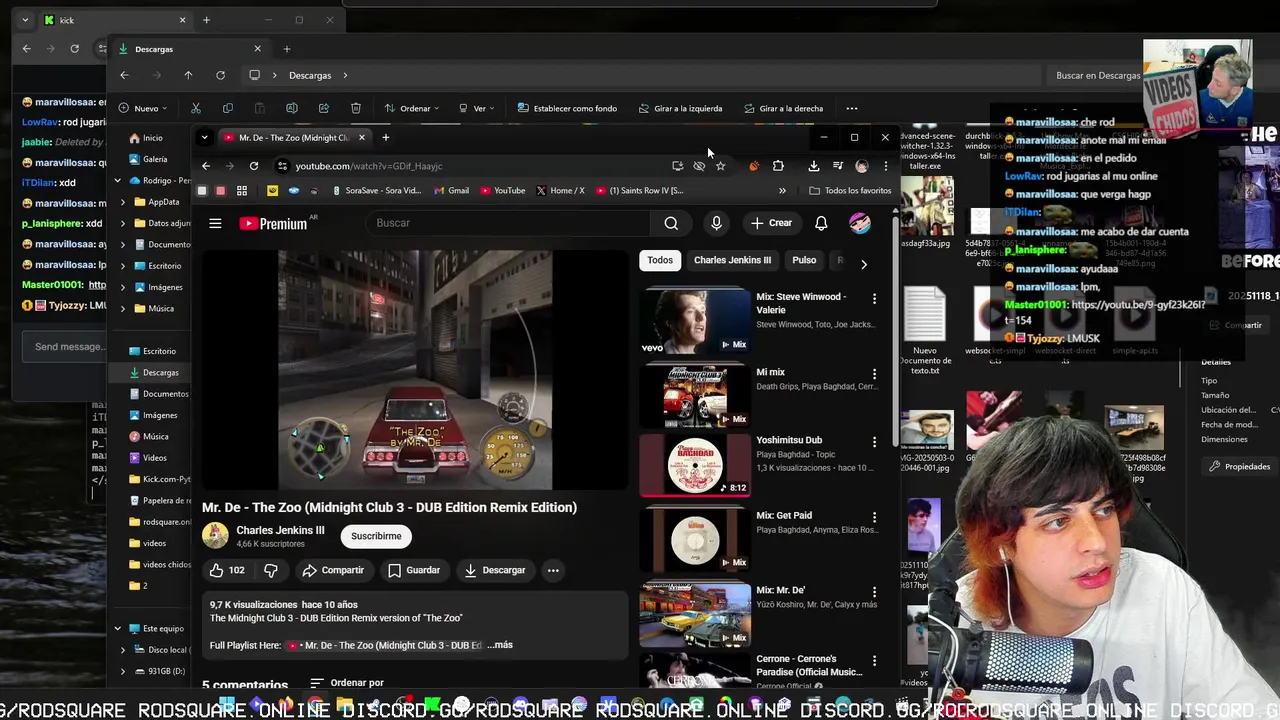Toggle third-party cookies eye icon
This screenshot has width=1280, height=720.
click(x=699, y=166)
